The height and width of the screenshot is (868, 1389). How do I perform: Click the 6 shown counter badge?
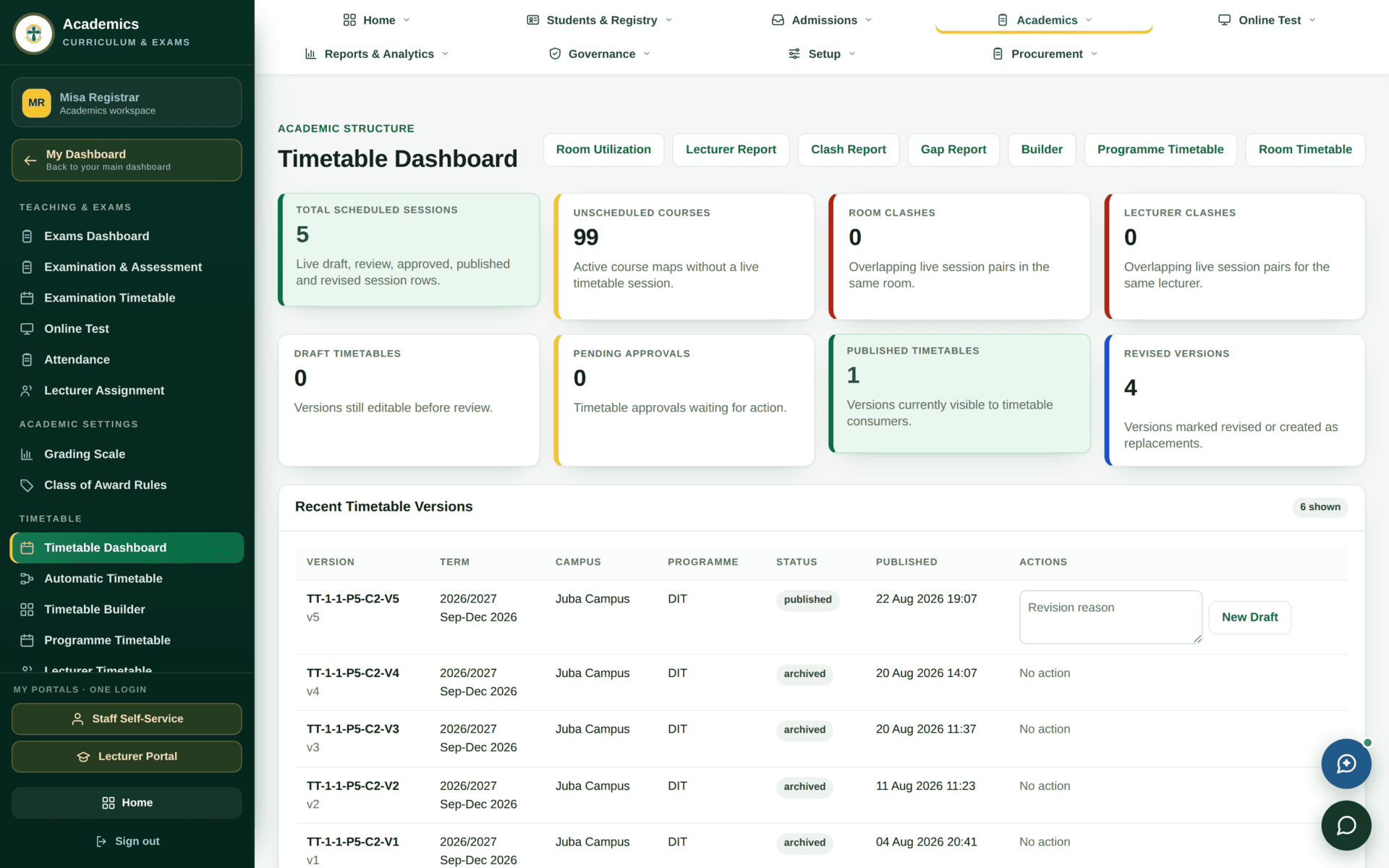[x=1320, y=507]
